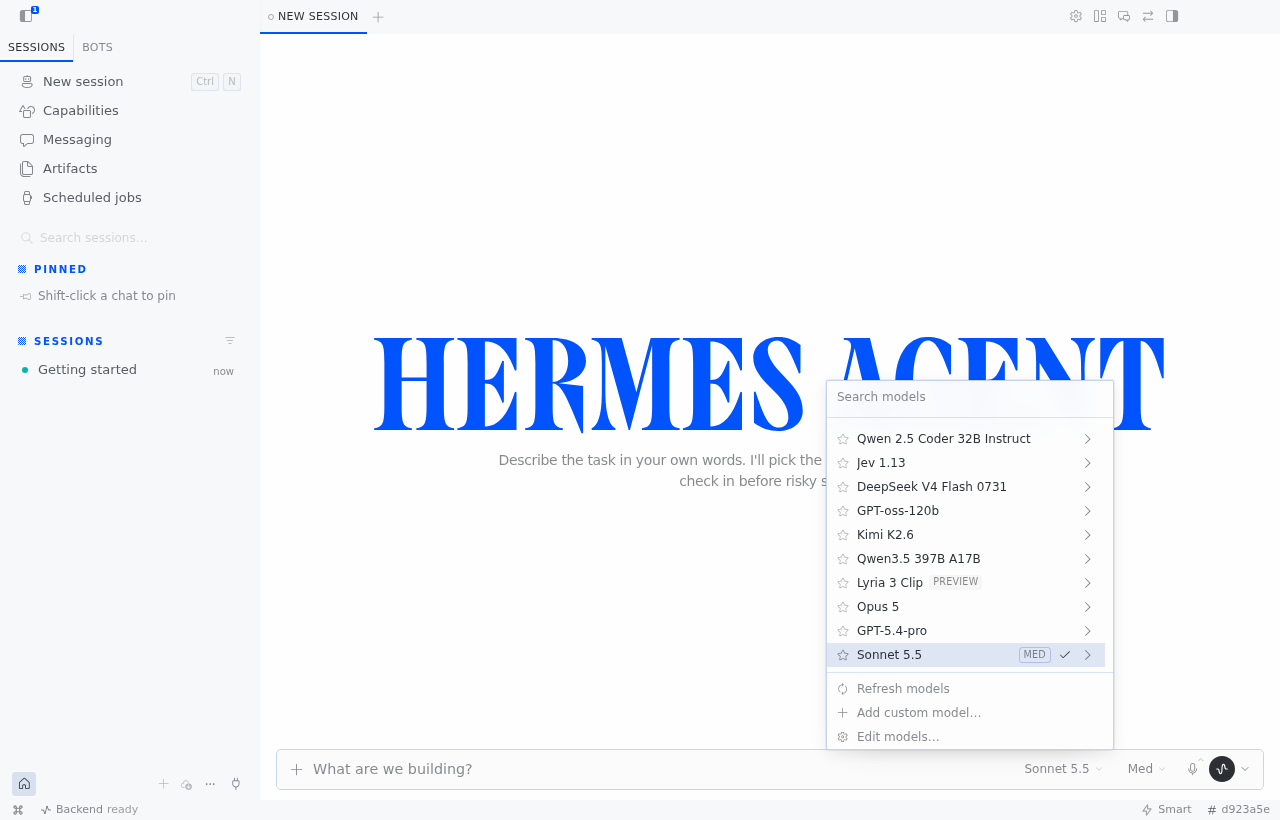Viewport: 1280px width, 820px height.
Task: Open the Getting started session
Action: pos(130,370)
